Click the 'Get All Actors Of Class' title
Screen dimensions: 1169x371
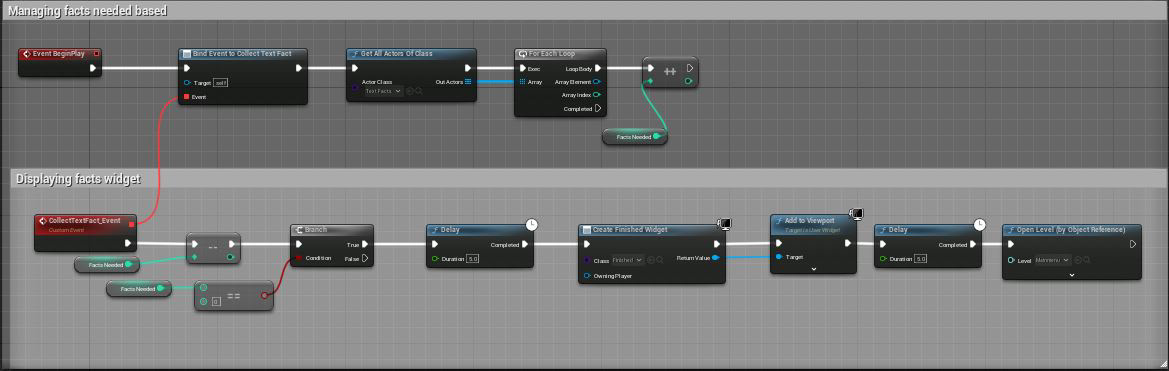click(397, 54)
